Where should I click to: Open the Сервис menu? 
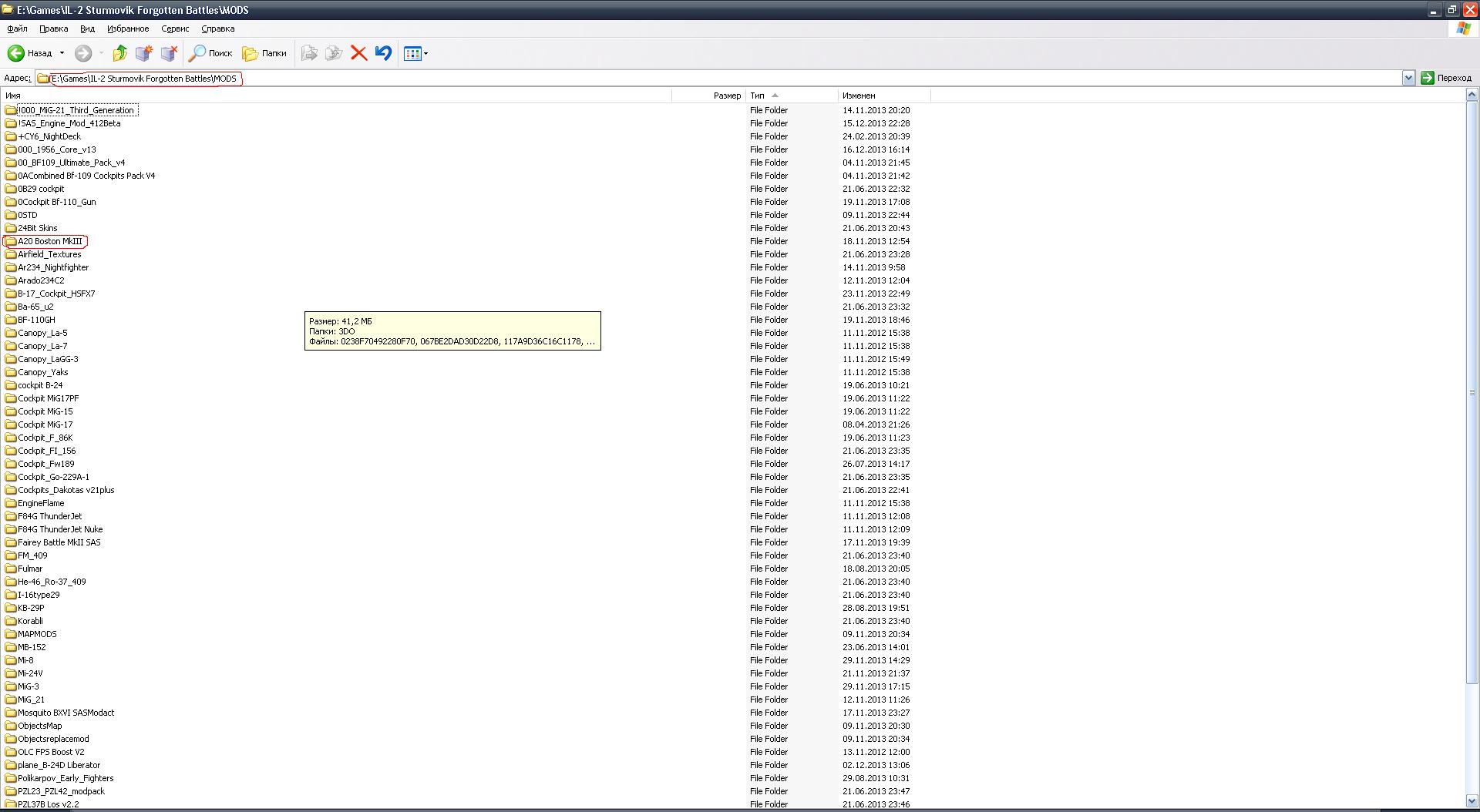pos(175,29)
